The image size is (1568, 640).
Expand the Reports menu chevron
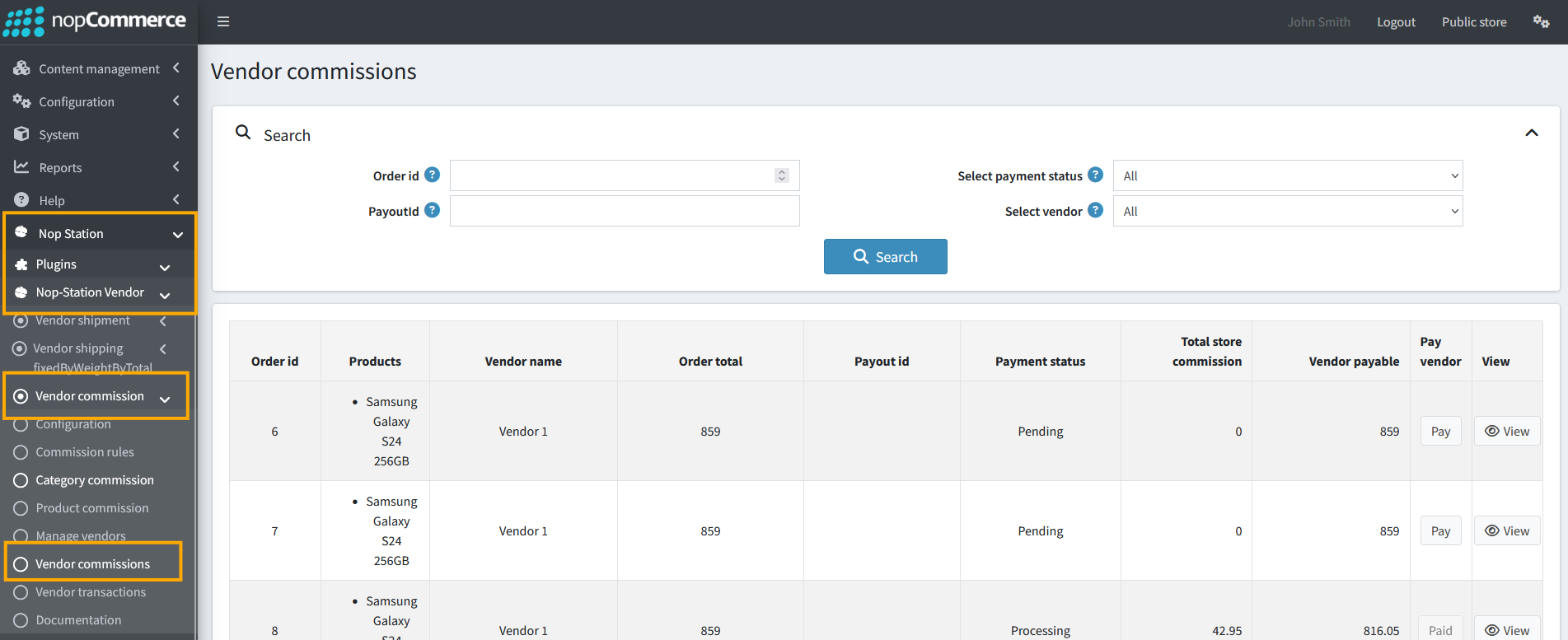pos(176,166)
